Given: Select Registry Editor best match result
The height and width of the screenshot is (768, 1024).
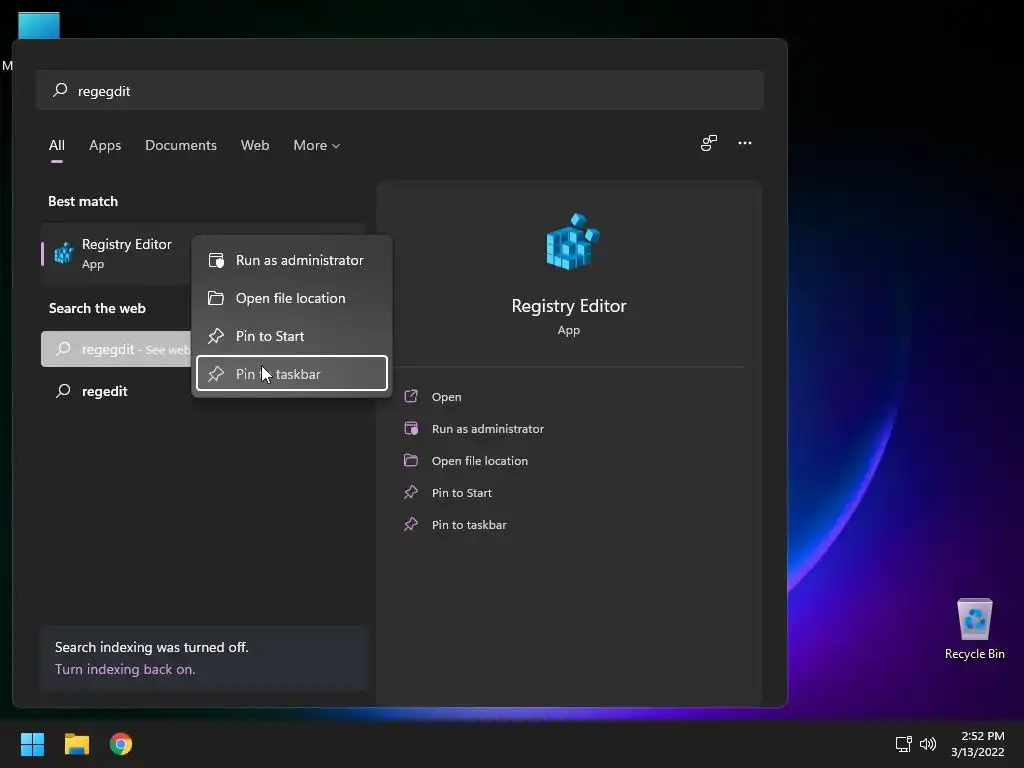Looking at the screenshot, I should pyautogui.click(x=116, y=253).
